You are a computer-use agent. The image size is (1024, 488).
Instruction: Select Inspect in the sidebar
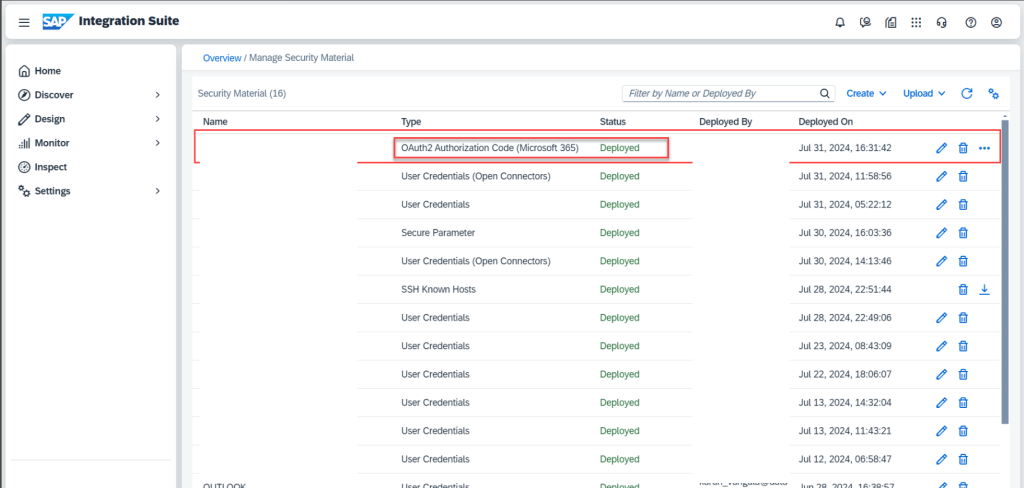click(50, 167)
